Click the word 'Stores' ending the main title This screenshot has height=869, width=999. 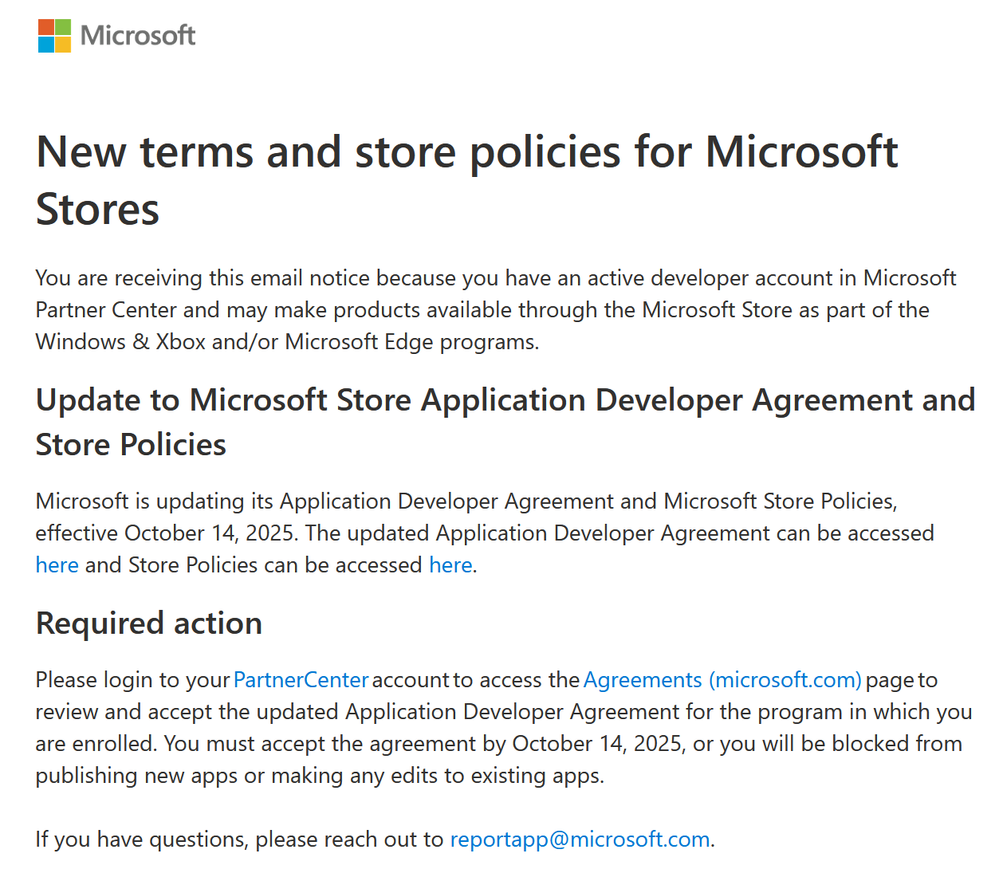point(97,210)
